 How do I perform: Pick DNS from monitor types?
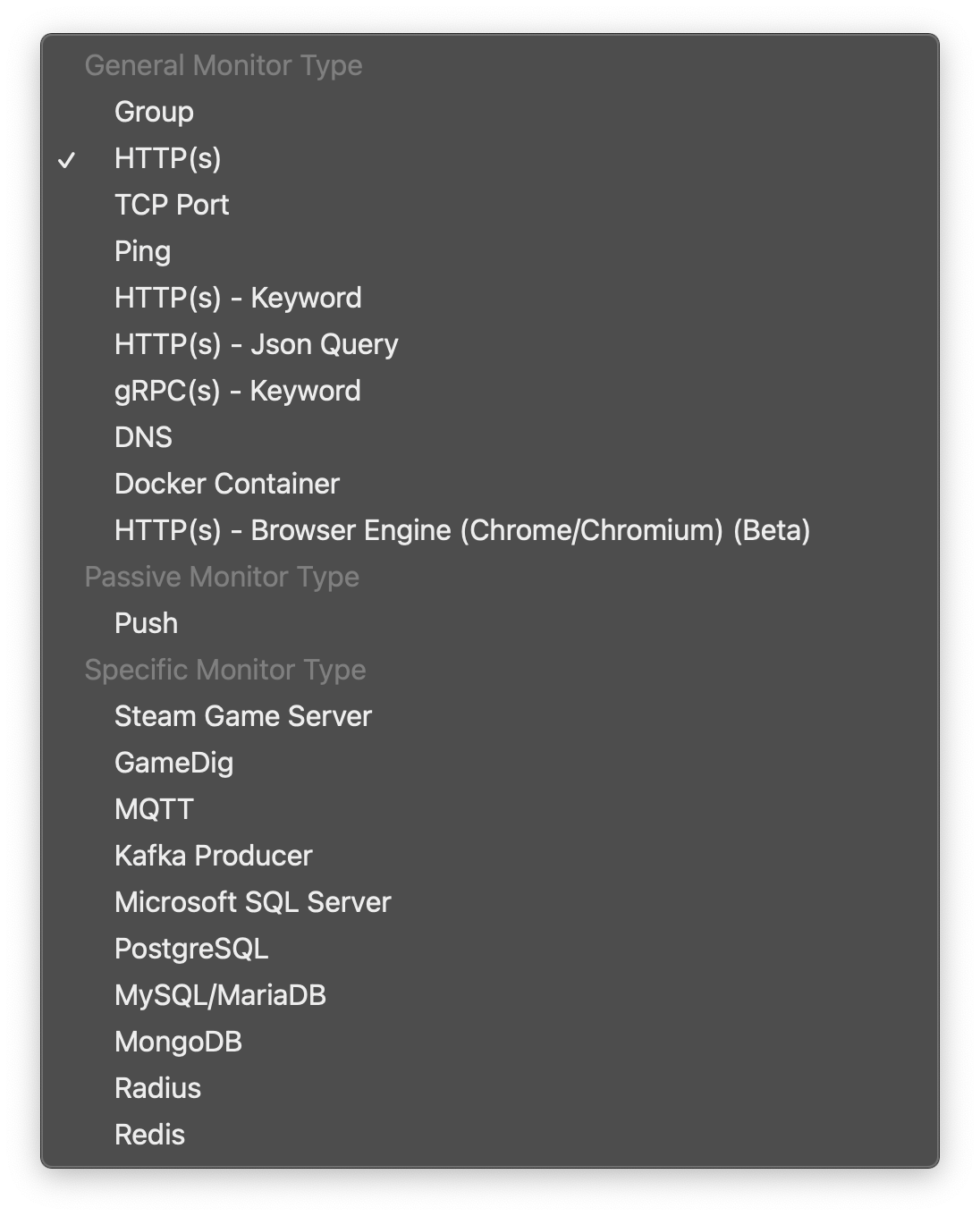(x=143, y=437)
